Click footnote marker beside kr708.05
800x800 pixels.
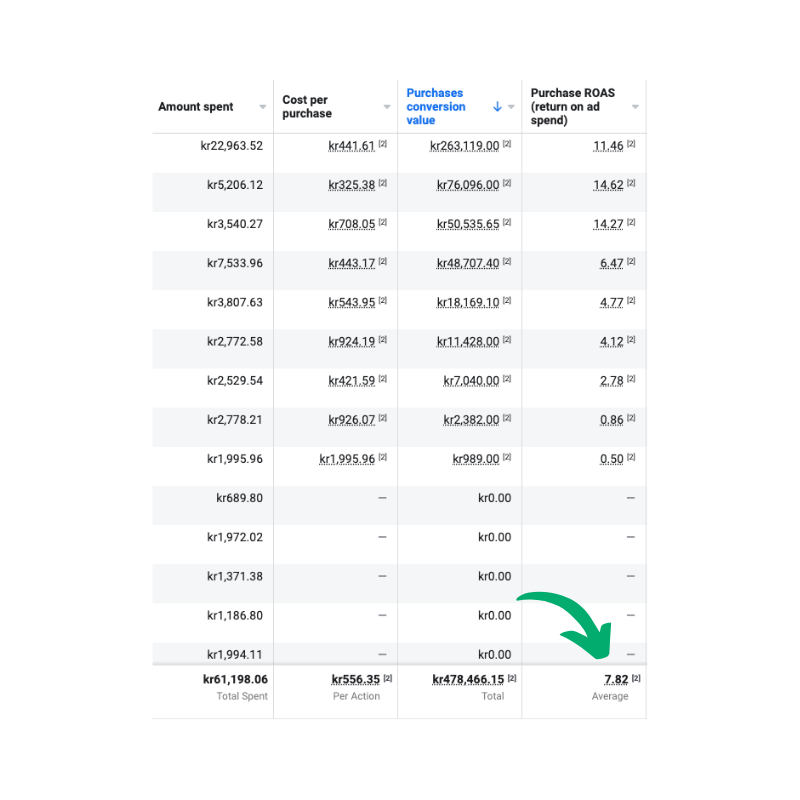[383, 222]
